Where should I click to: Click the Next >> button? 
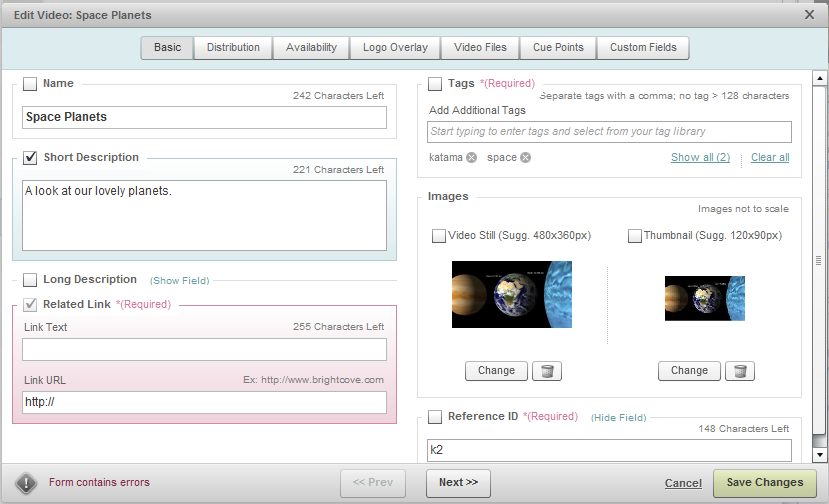[458, 483]
